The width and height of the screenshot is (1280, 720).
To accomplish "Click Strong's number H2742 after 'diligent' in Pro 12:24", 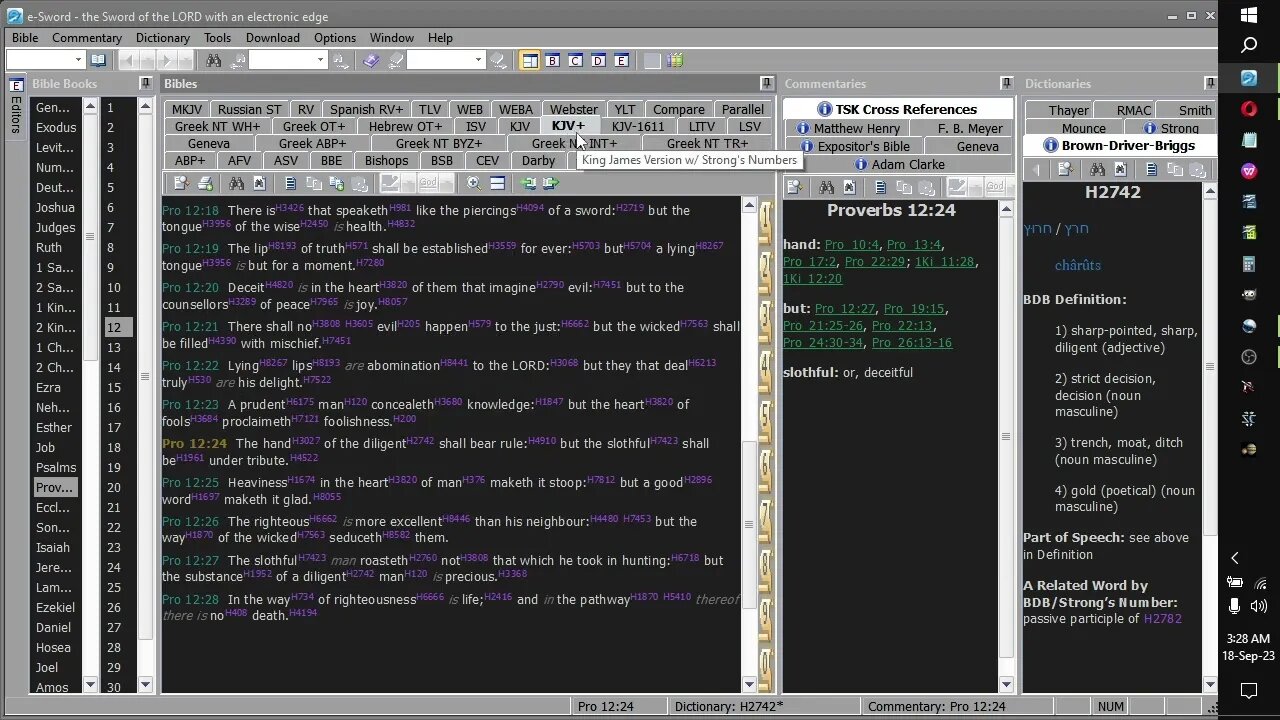I will tap(421, 441).
